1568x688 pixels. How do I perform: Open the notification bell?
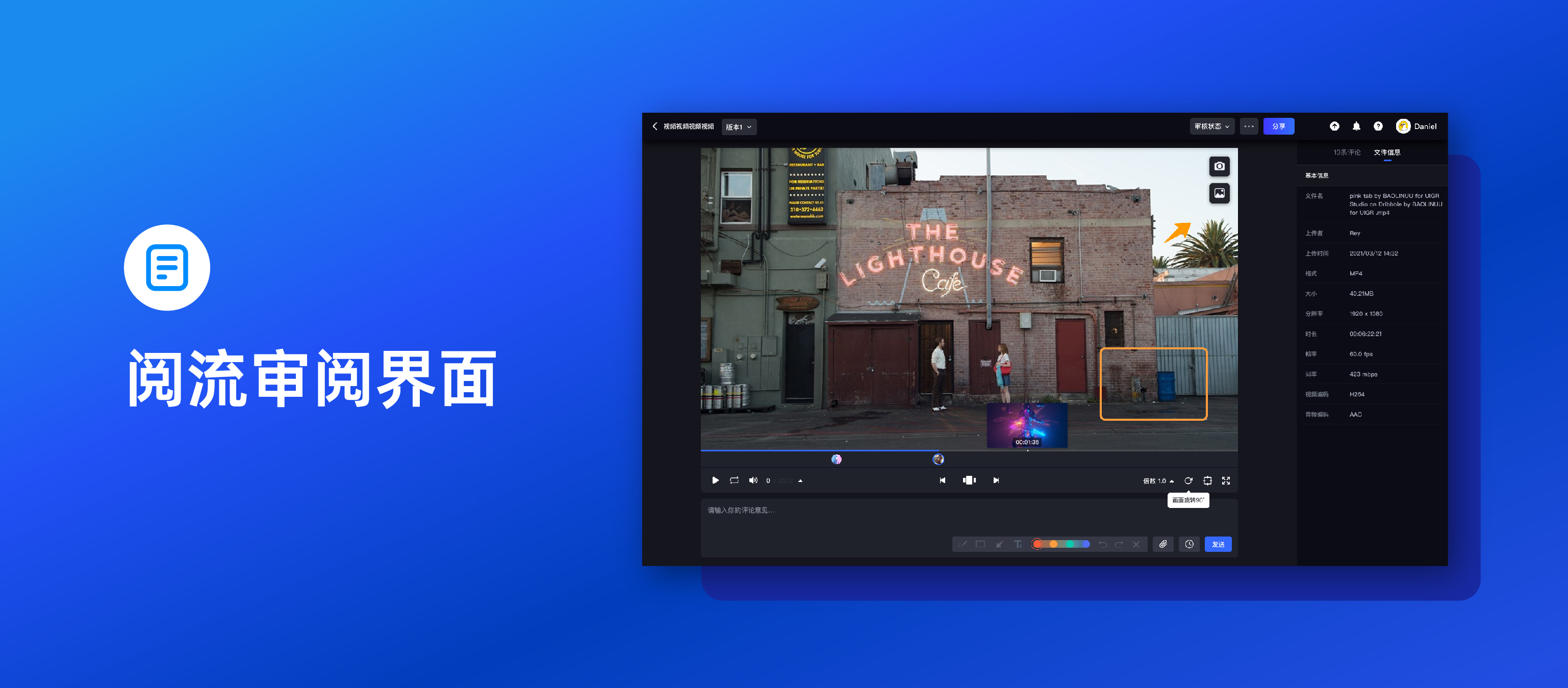click(1356, 126)
